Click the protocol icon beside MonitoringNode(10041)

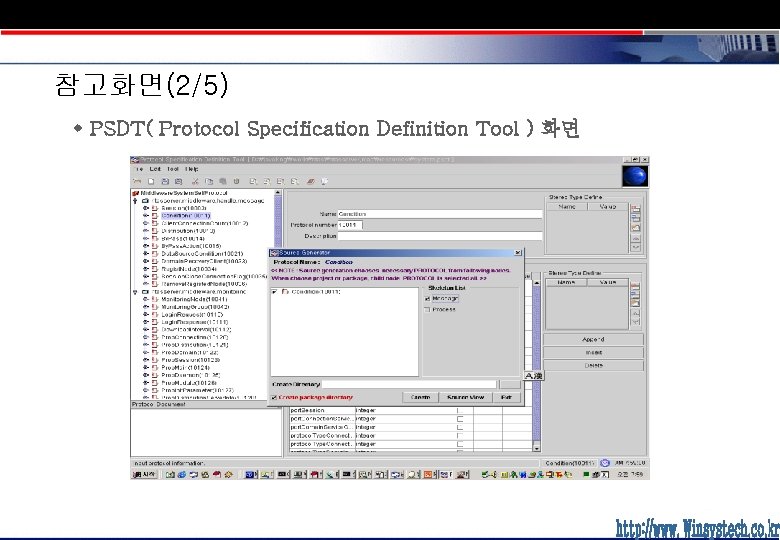tap(155, 299)
